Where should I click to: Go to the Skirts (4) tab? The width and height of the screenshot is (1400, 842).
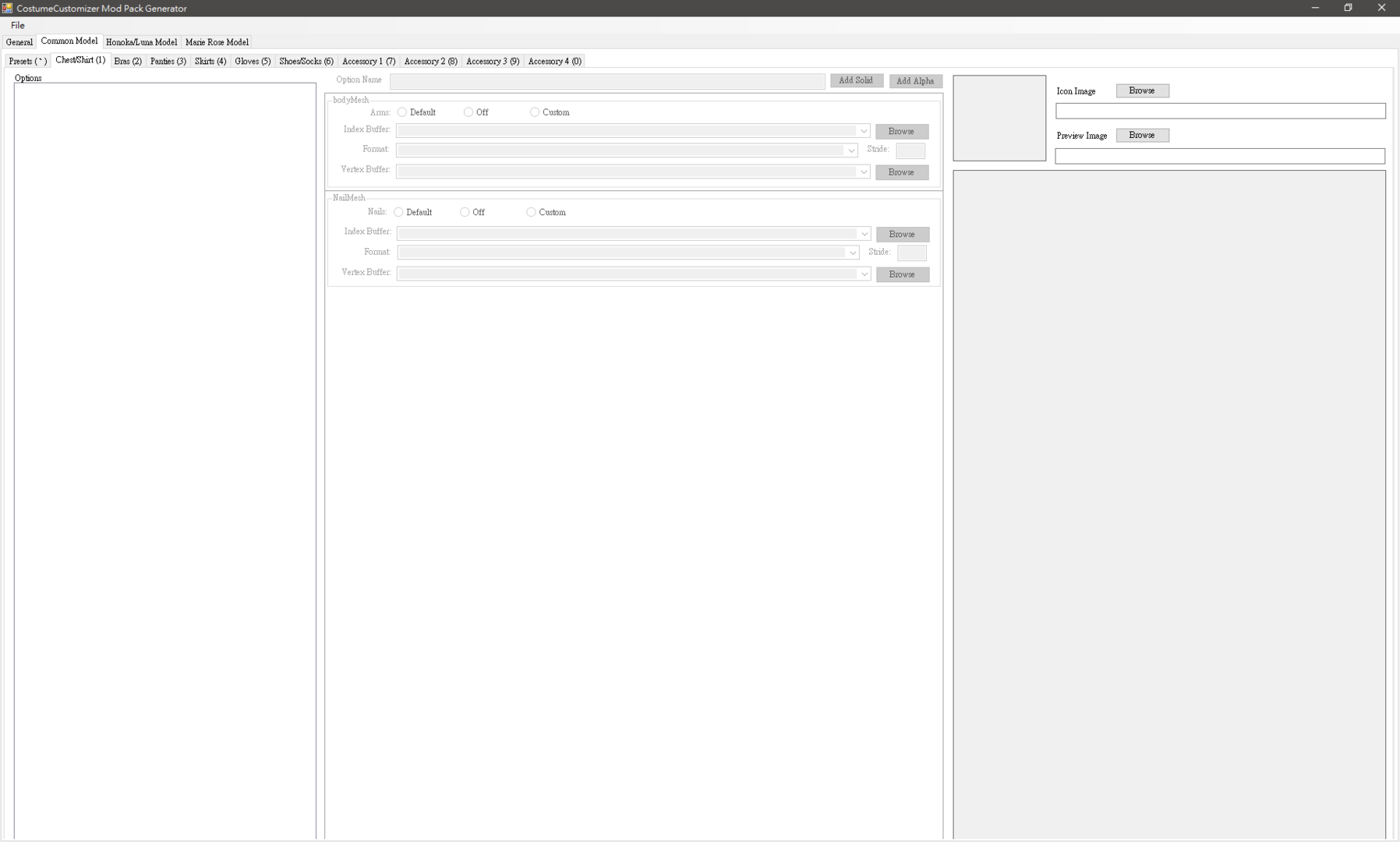point(210,61)
